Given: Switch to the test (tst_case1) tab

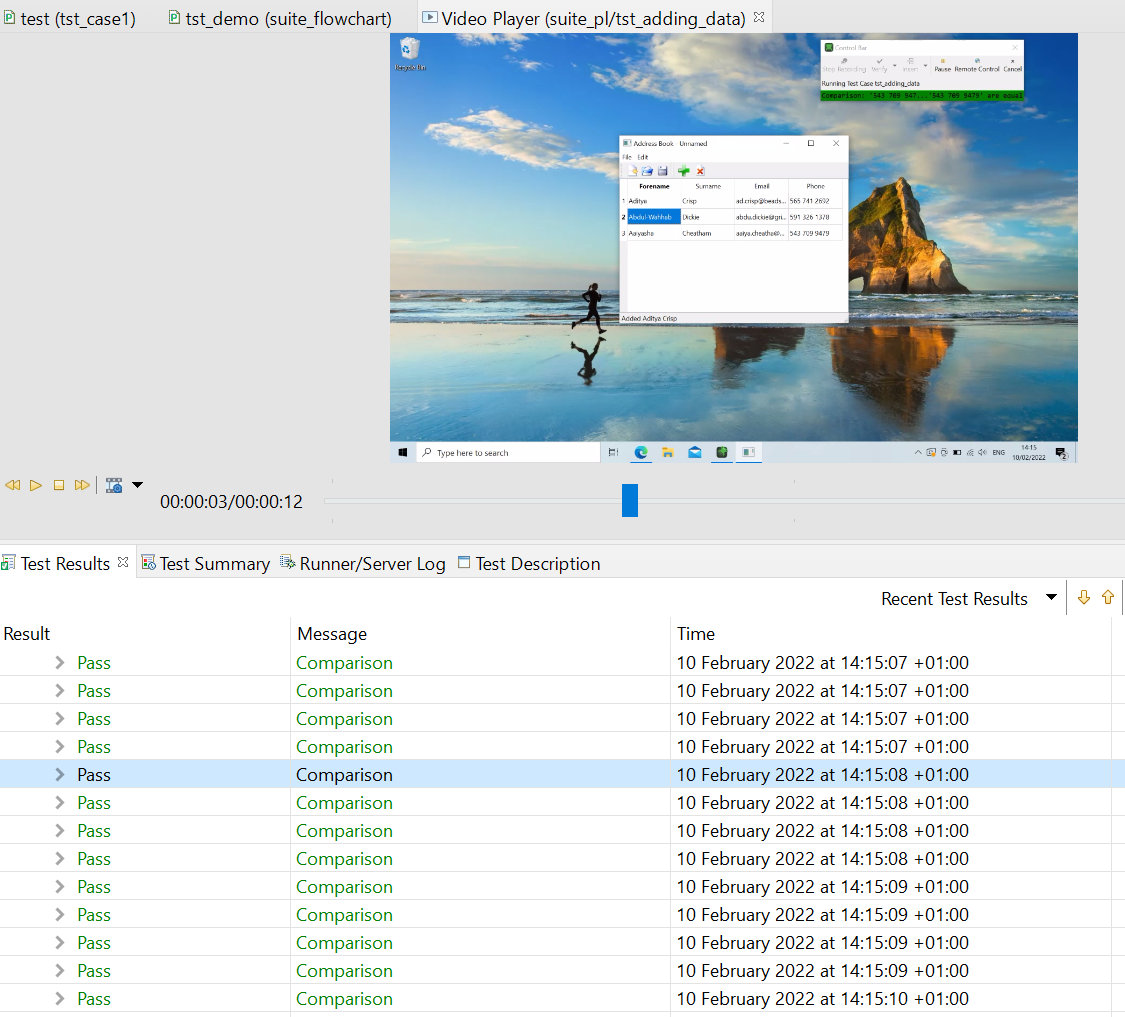Looking at the screenshot, I should point(69,19).
